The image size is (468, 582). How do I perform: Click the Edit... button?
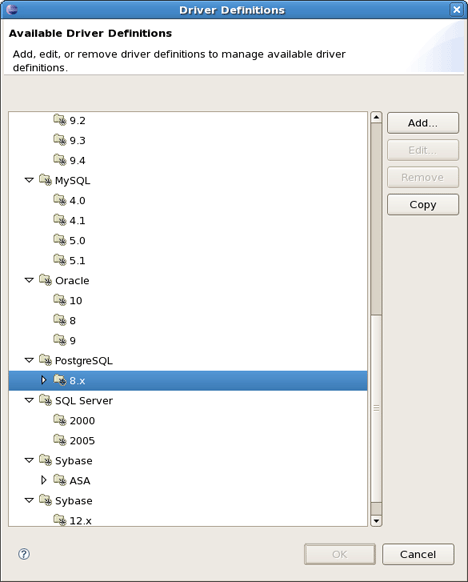coord(423,150)
